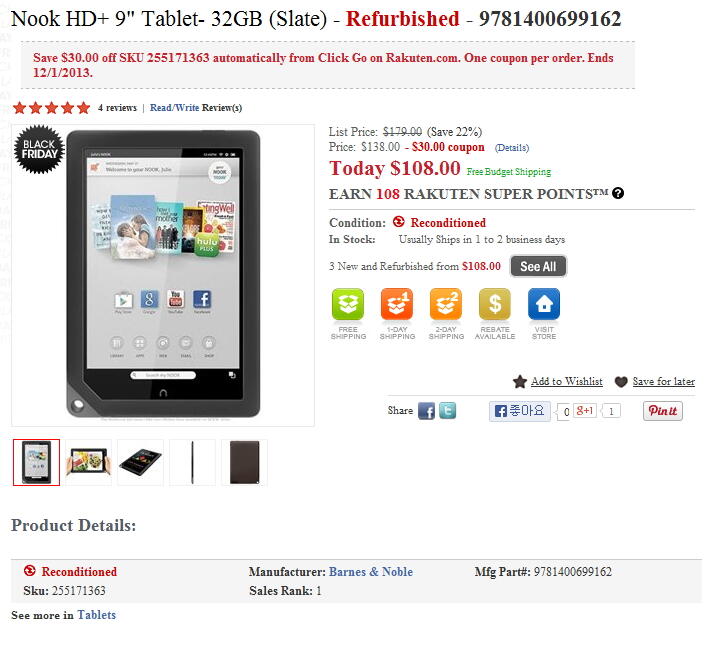Open the Visit Store house icon
Viewport: 711px width, 661px height.
pos(544,304)
